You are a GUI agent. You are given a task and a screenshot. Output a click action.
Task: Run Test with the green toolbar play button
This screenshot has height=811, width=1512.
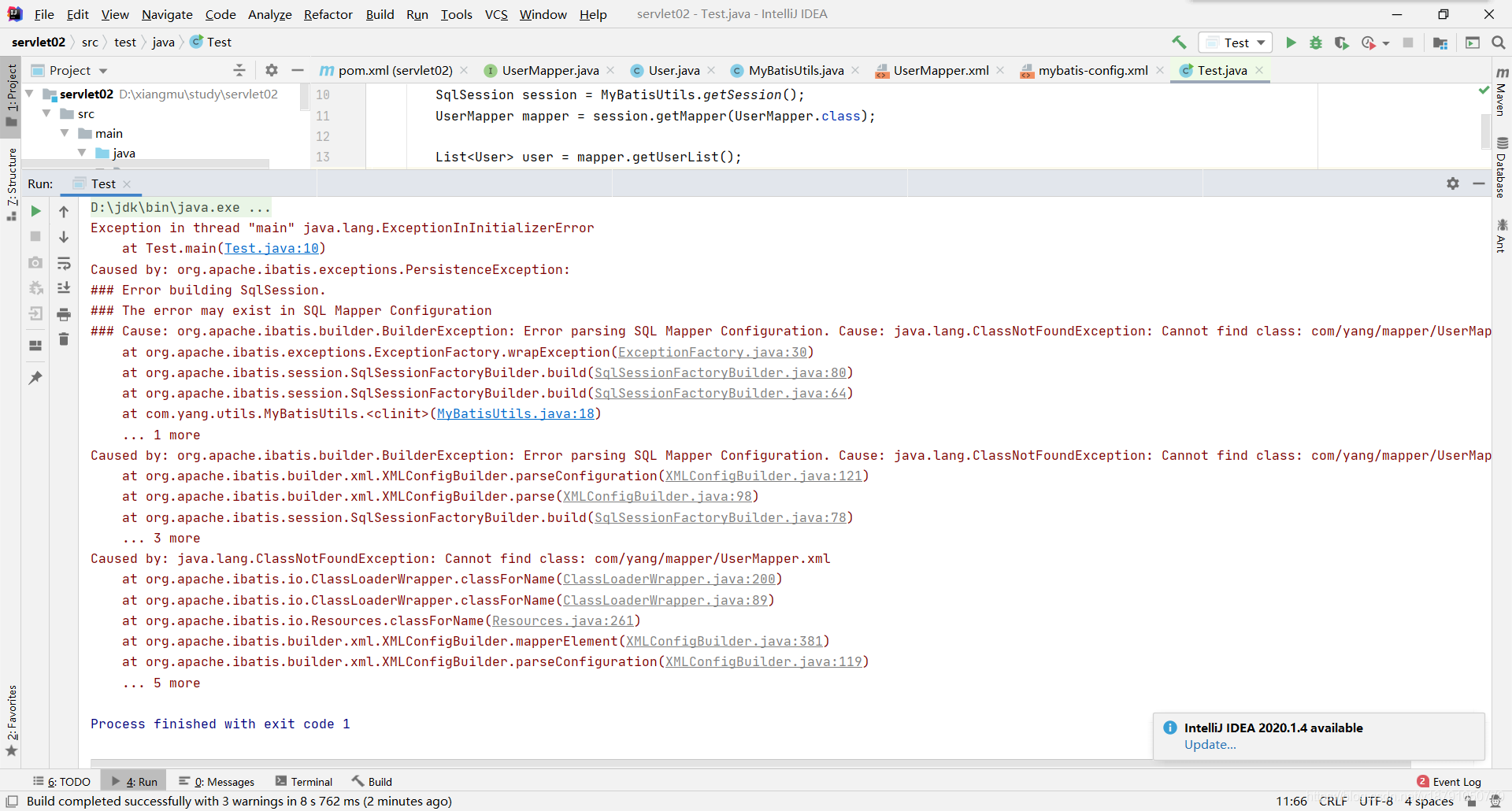pyautogui.click(x=1291, y=43)
